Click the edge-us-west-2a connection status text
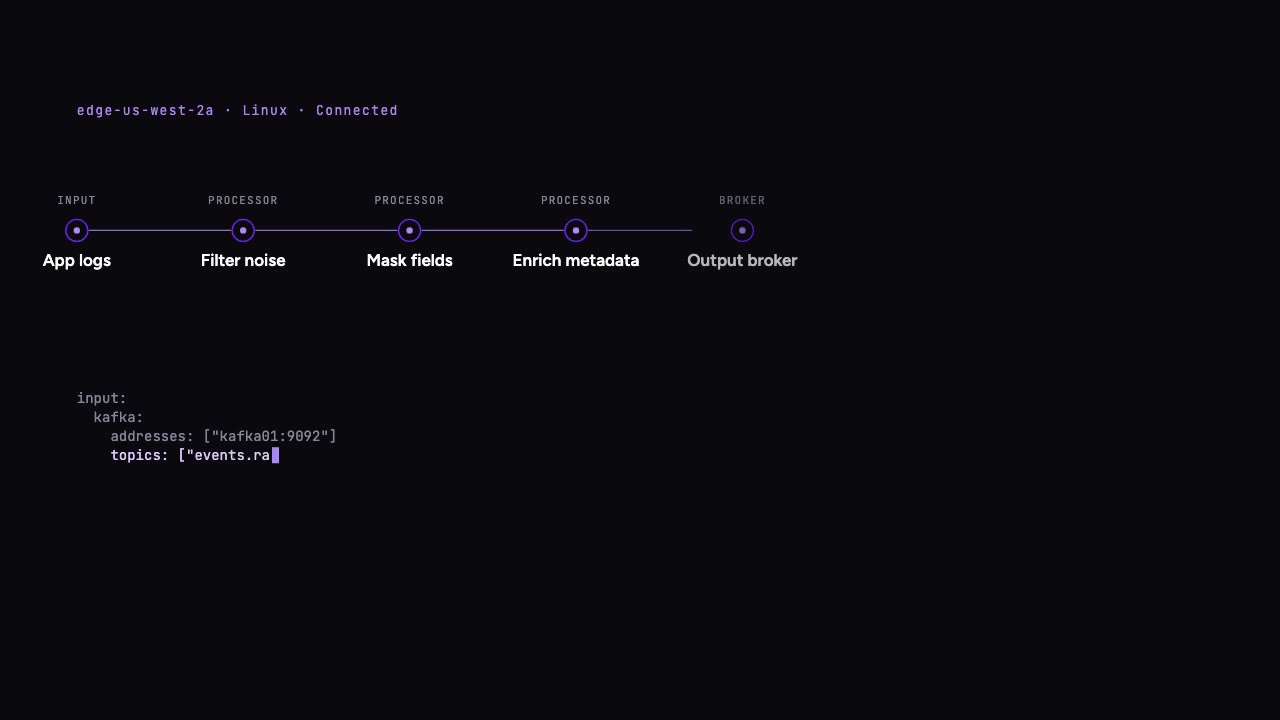The height and width of the screenshot is (720, 1280). click(x=237, y=111)
